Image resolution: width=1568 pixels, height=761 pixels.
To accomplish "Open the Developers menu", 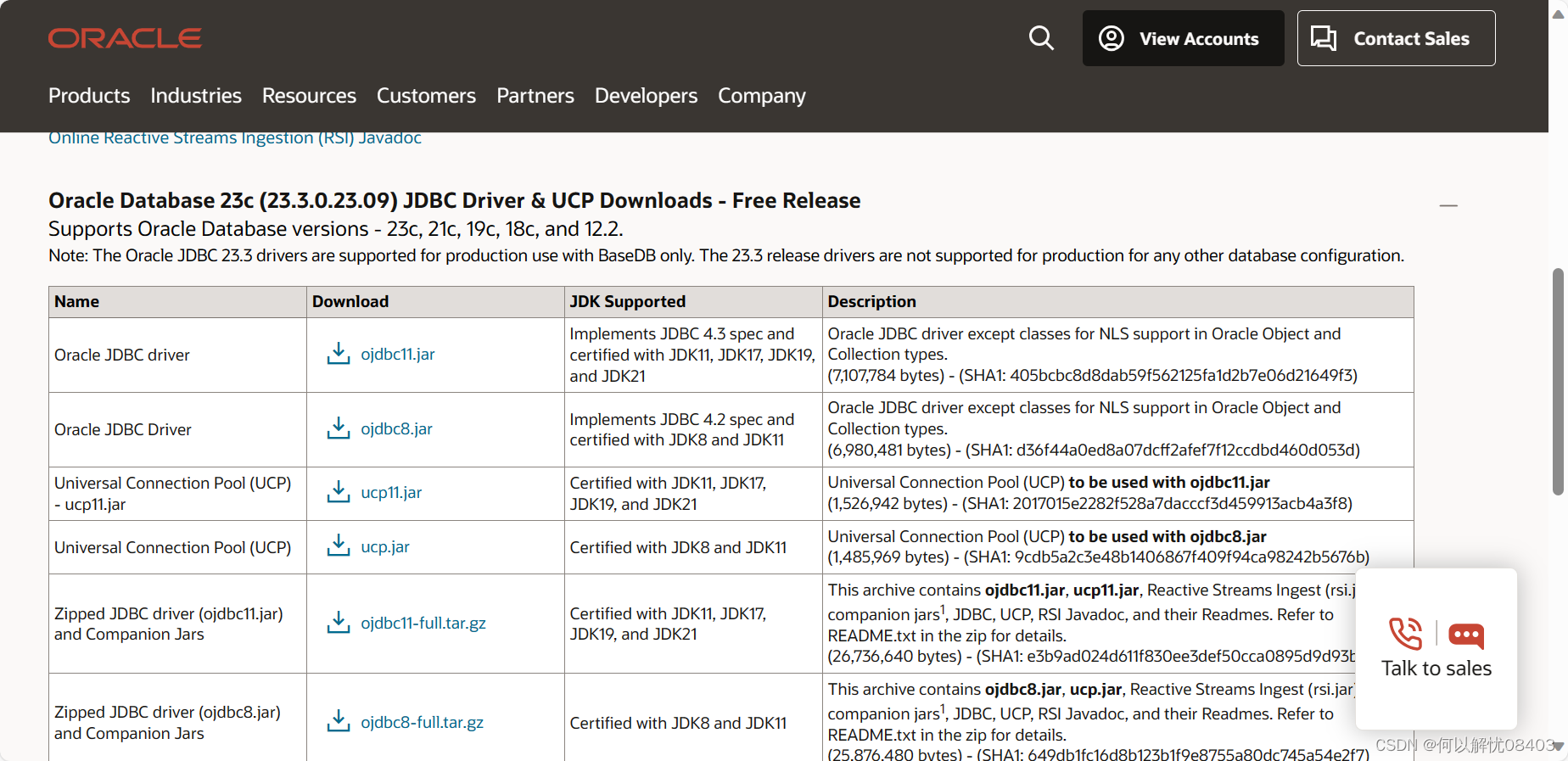I will [646, 96].
